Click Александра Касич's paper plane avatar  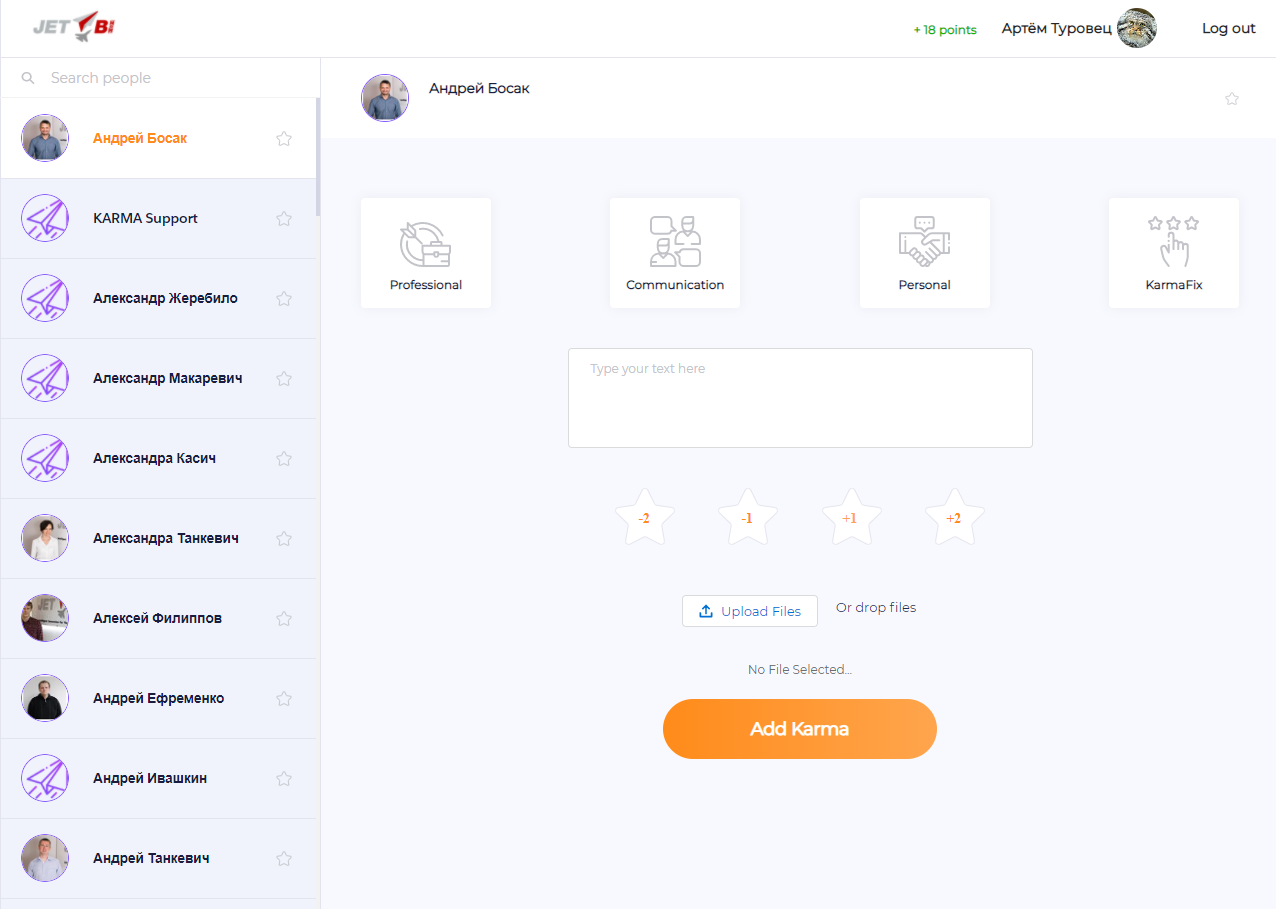click(45, 458)
